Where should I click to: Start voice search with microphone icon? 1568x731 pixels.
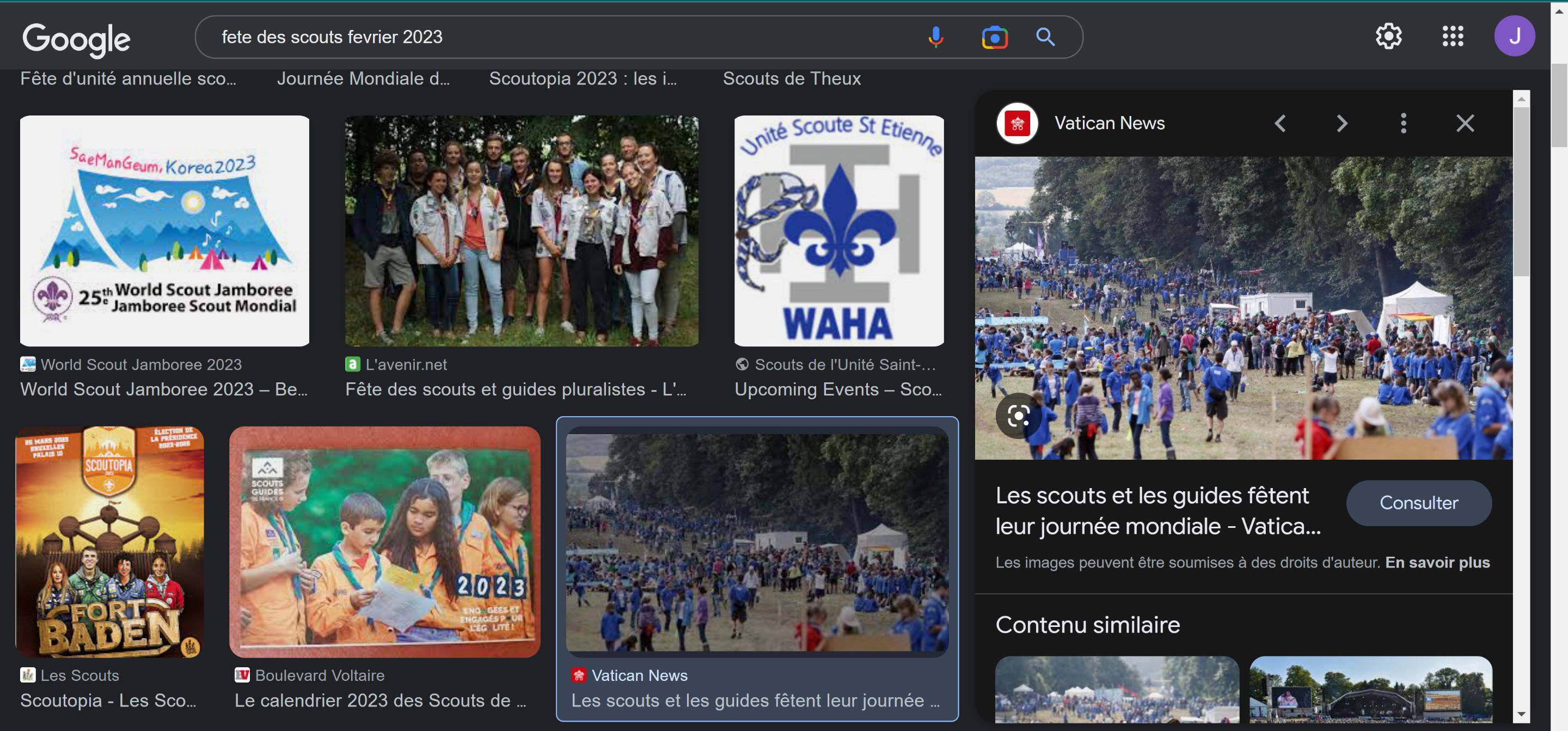935,37
